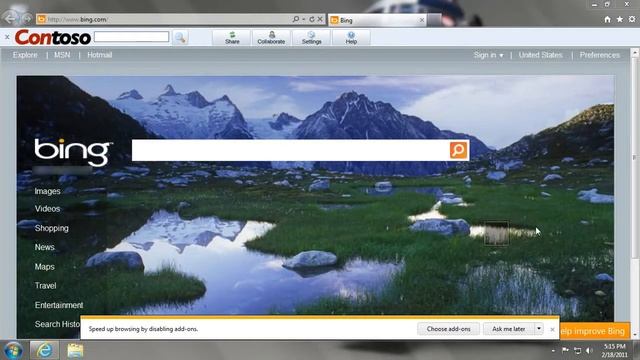Click the volume speaker tray icon
The height and width of the screenshot is (360, 640).
click(x=589, y=350)
